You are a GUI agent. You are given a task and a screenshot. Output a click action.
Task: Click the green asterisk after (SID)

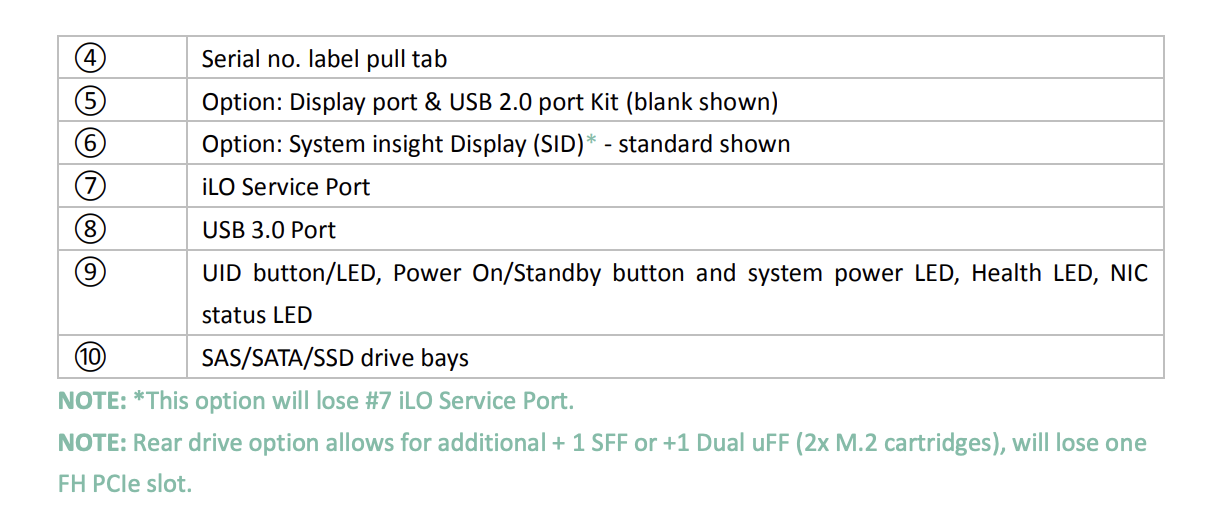tap(590, 143)
